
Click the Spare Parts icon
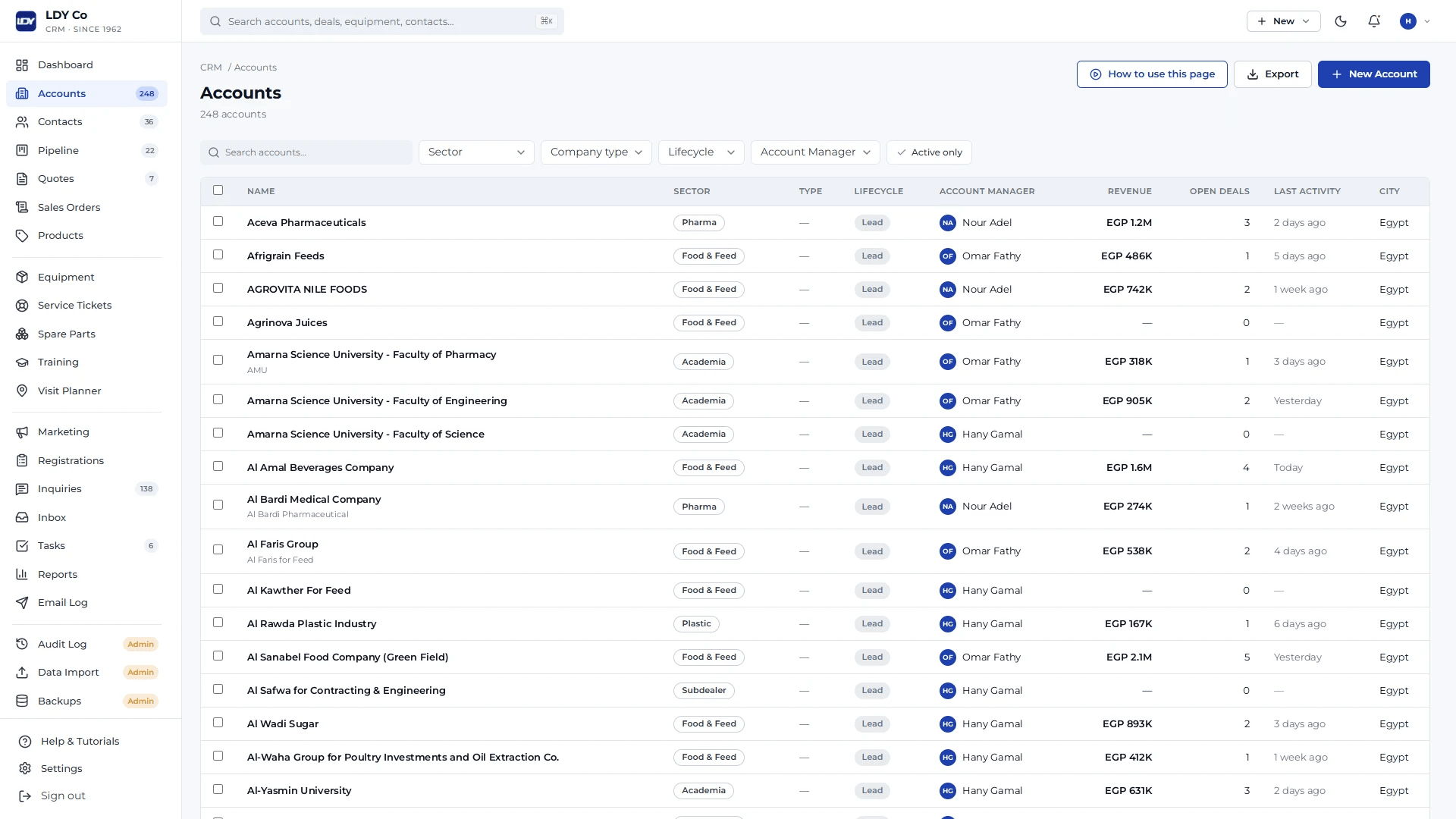[x=22, y=334]
